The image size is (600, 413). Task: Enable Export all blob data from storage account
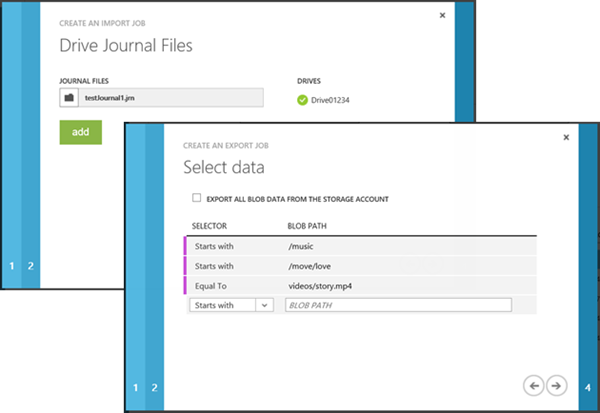[197, 199]
